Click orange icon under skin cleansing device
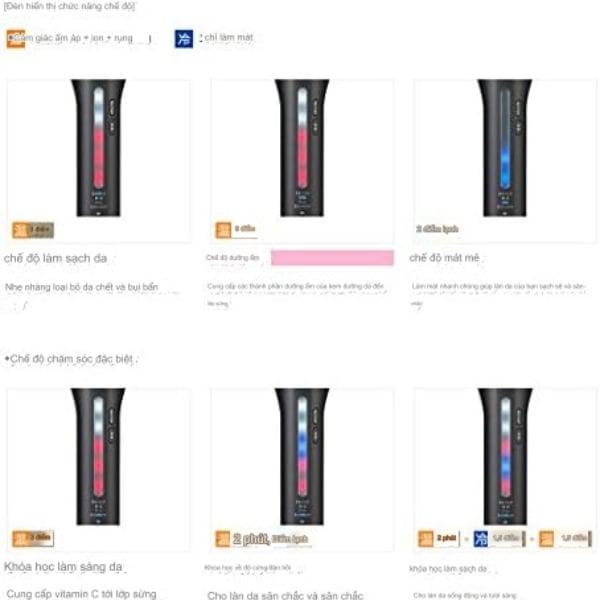This screenshot has width=600, height=600. pos(20,230)
